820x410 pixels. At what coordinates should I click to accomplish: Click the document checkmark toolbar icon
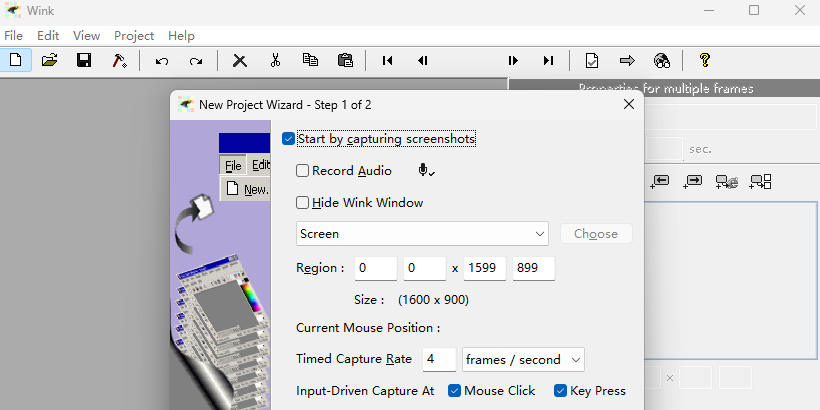coord(591,61)
